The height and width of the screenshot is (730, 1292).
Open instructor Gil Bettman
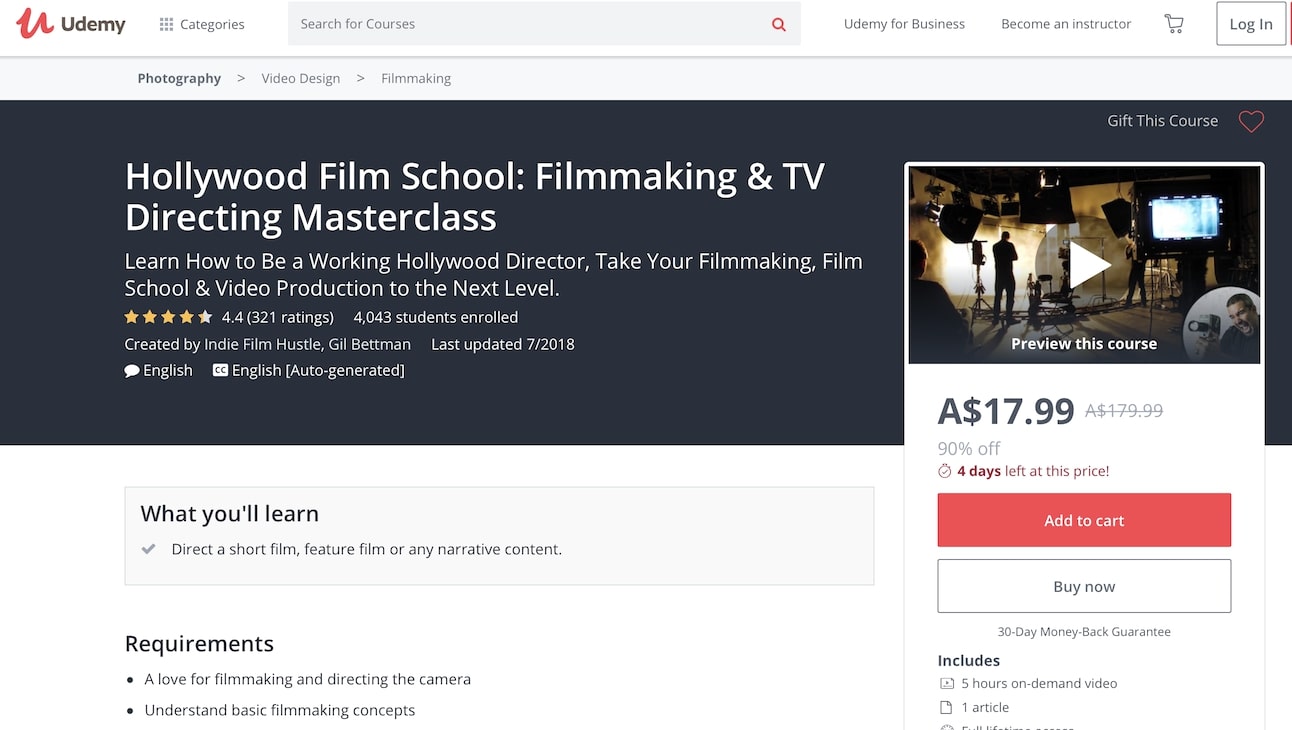coord(370,344)
